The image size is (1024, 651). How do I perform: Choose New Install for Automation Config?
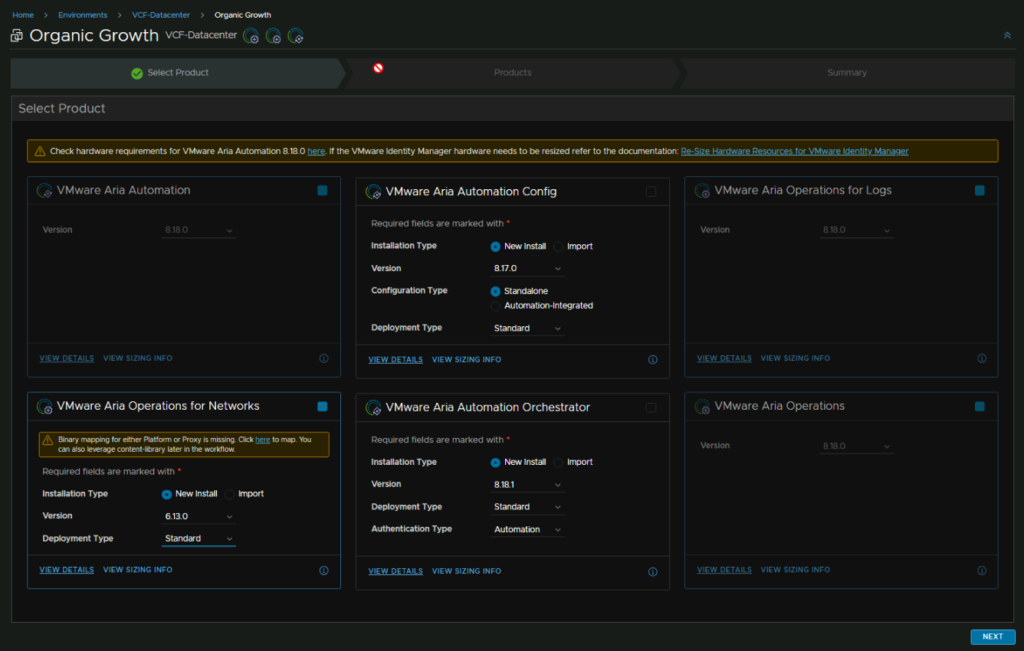pos(496,247)
